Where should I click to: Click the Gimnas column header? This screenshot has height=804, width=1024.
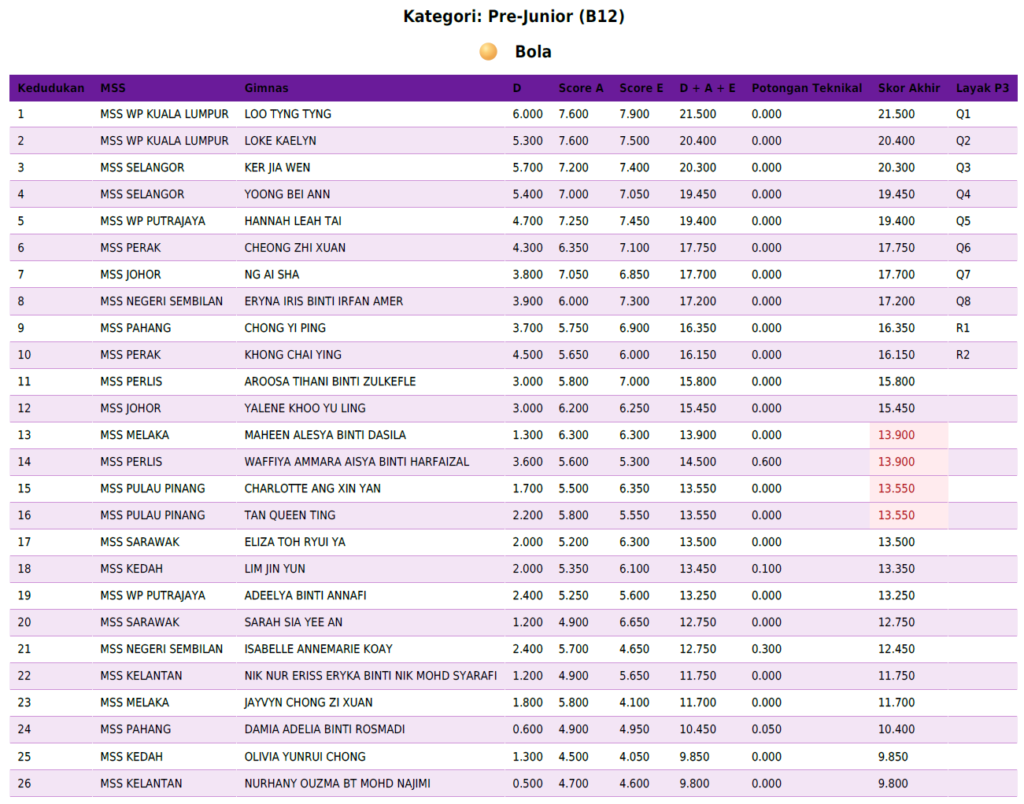pos(266,88)
